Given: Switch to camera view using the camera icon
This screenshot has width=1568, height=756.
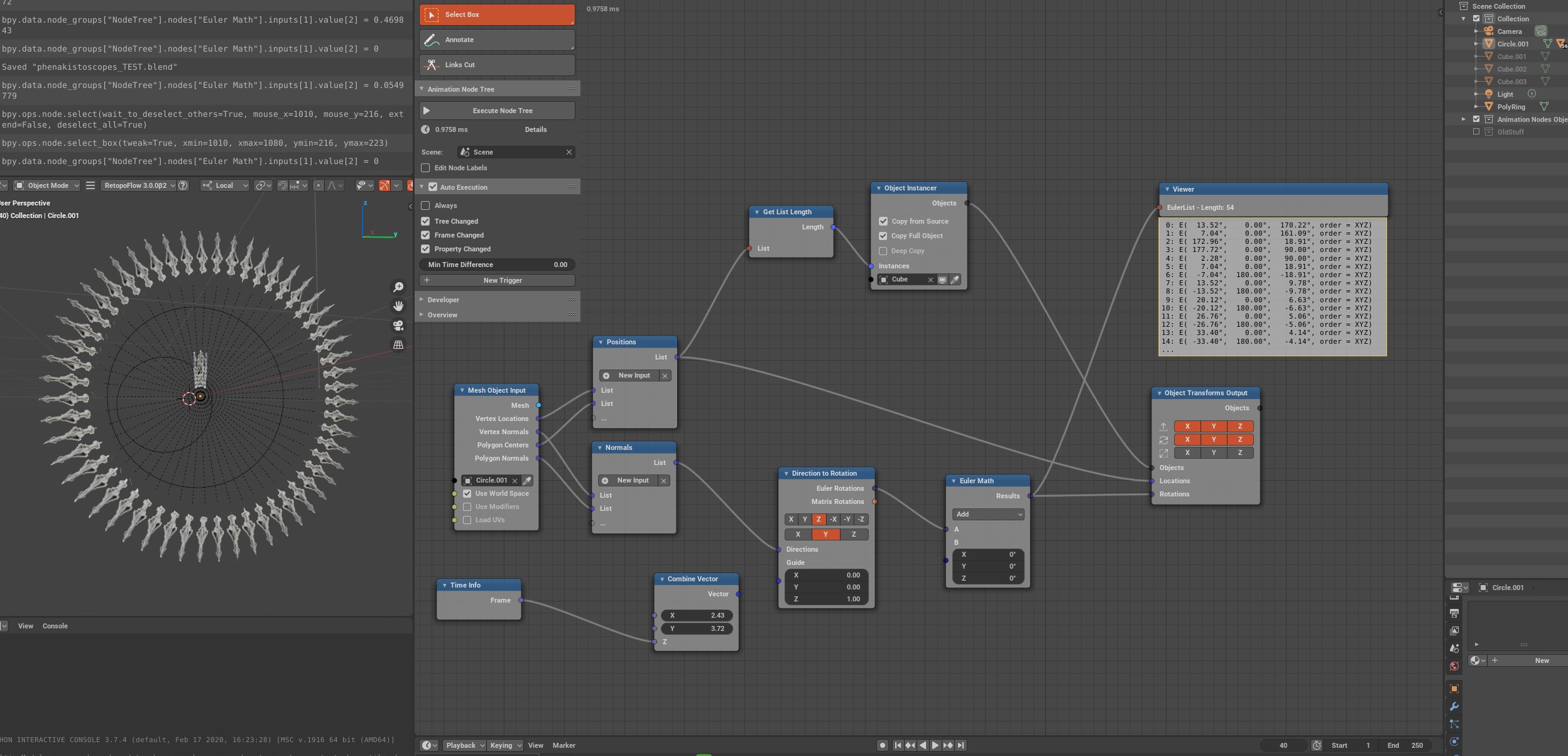Looking at the screenshot, I should click(398, 326).
